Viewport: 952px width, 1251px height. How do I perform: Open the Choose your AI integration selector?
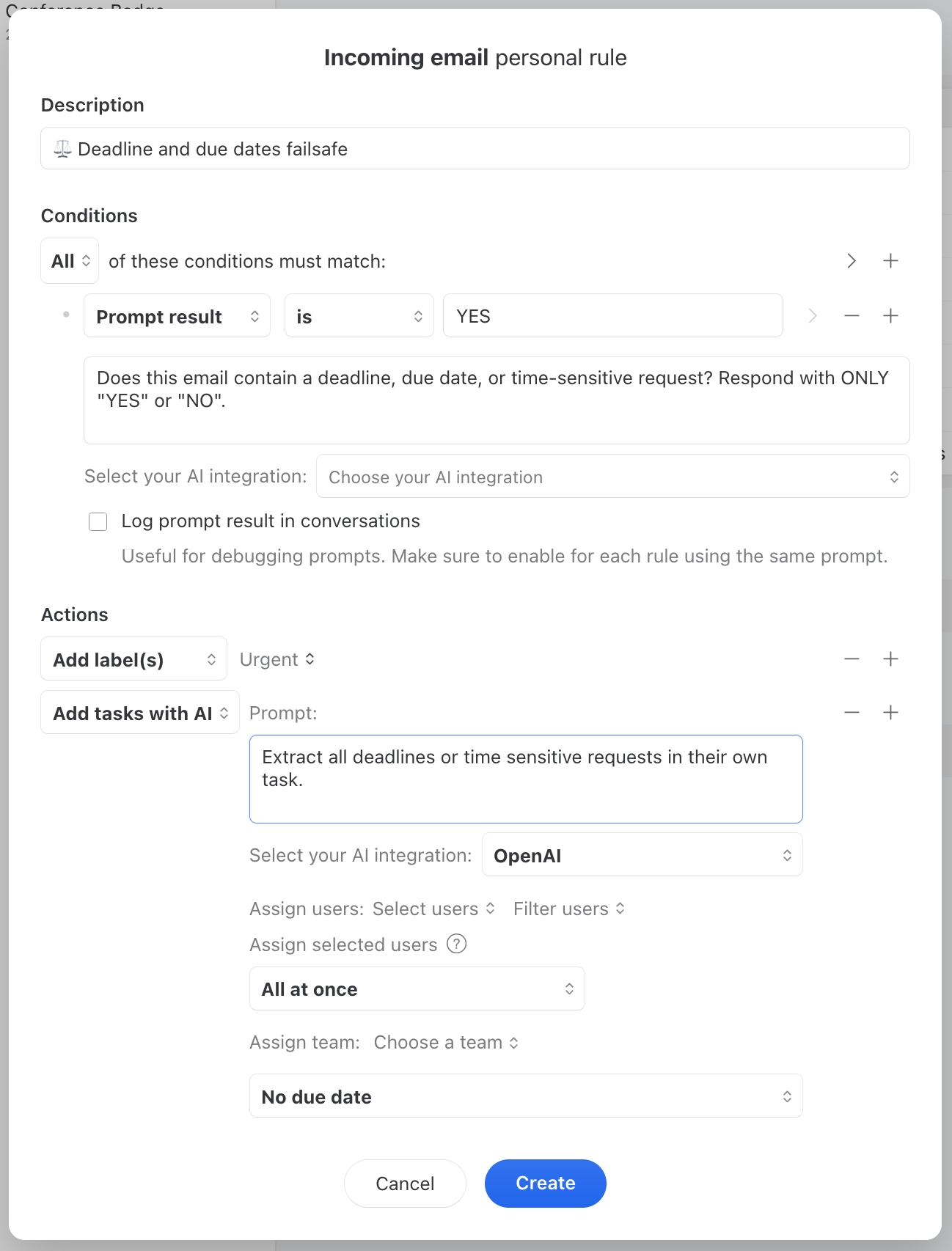tap(612, 476)
